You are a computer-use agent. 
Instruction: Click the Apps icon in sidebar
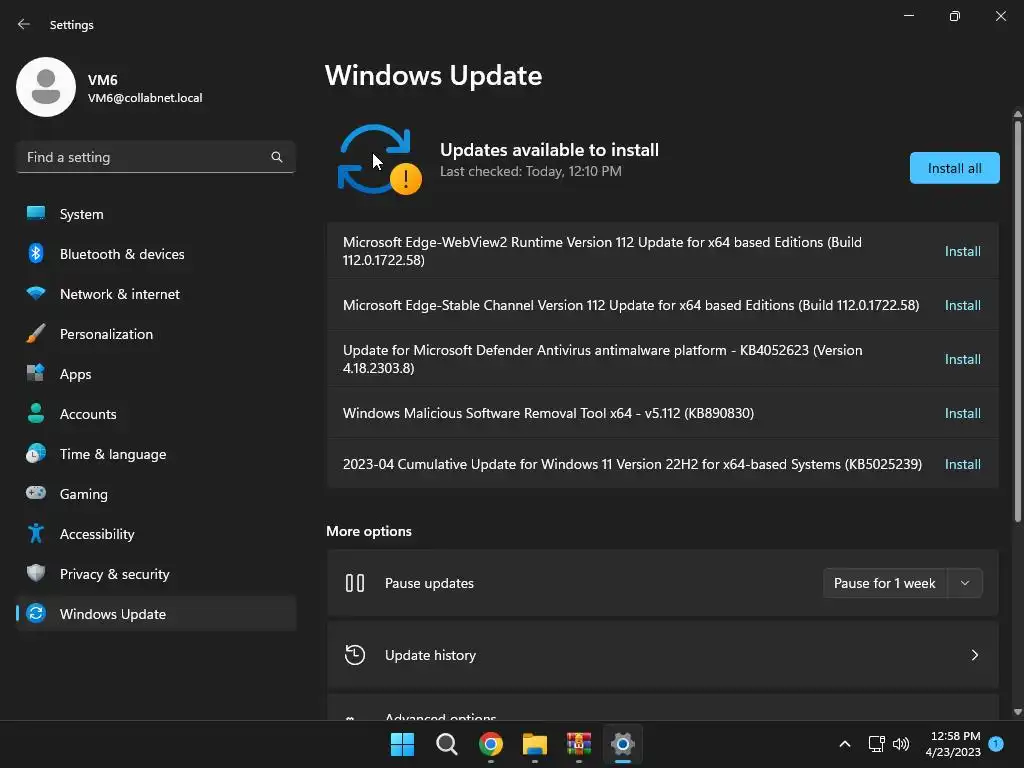pyautogui.click(x=36, y=374)
